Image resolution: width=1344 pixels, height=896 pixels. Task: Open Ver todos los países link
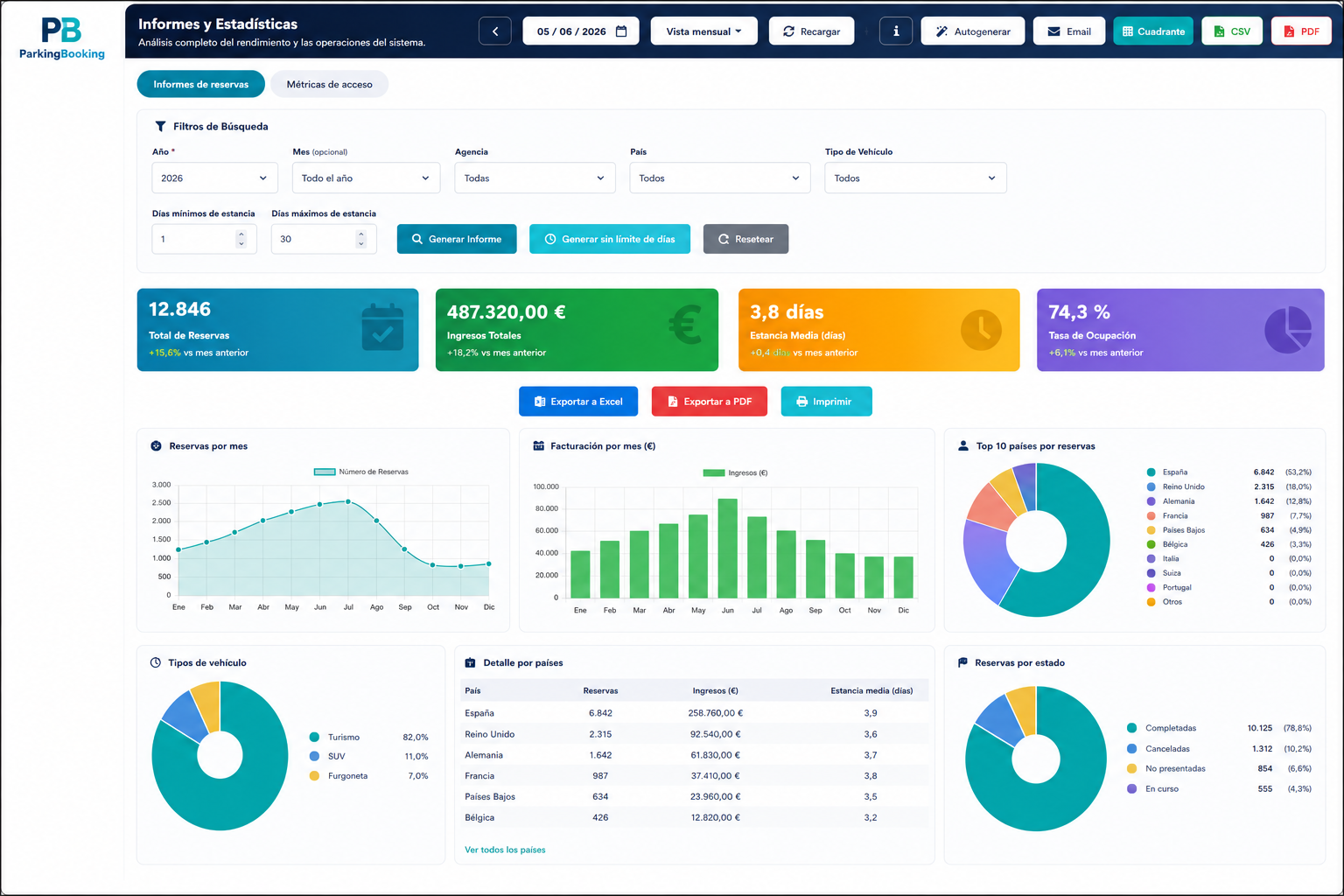click(x=505, y=850)
